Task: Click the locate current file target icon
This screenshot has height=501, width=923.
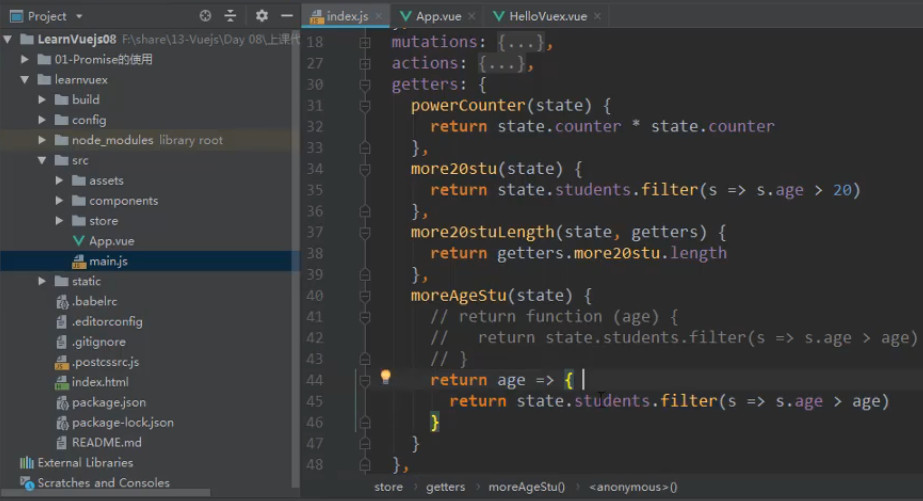Action: (205, 16)
